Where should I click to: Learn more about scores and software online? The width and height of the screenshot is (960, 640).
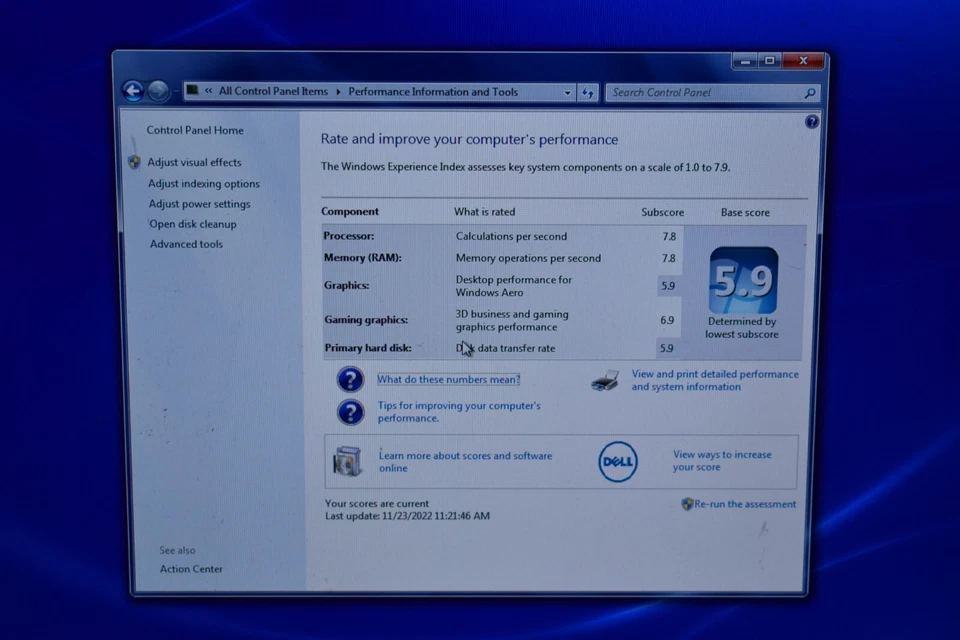tap(465, 462)
